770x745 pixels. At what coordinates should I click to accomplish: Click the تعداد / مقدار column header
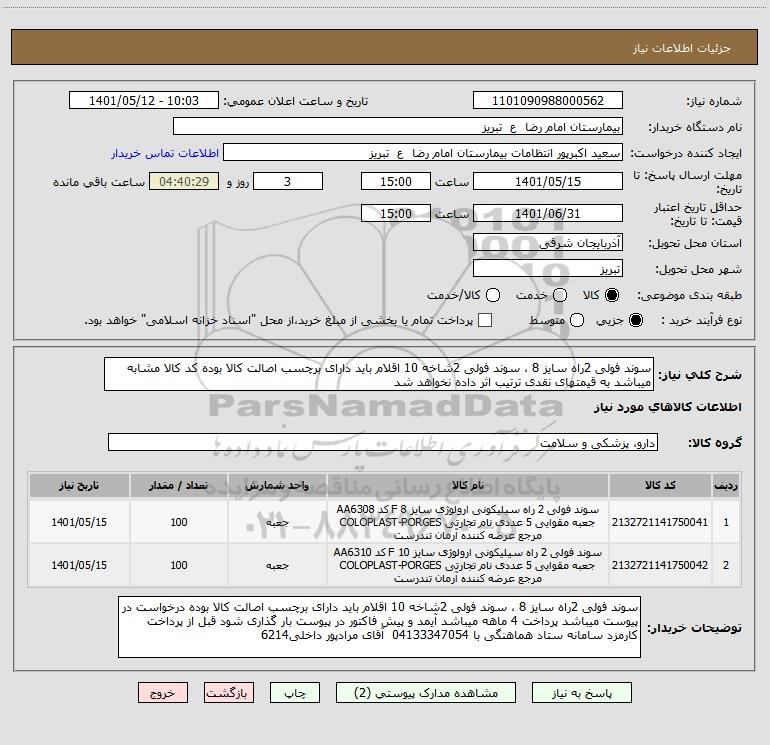179,486
